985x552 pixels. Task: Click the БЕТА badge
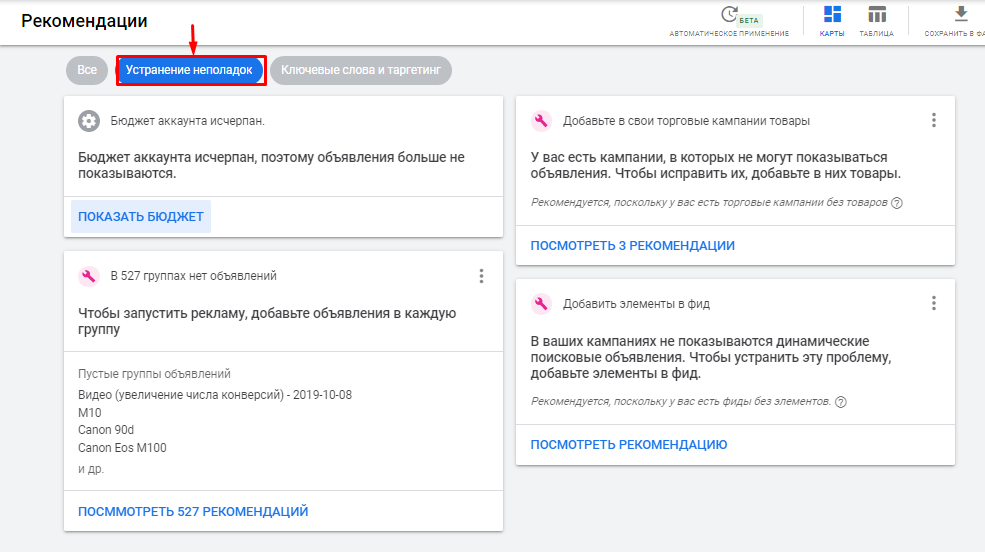pyautogui.click(x=749, y=20)
